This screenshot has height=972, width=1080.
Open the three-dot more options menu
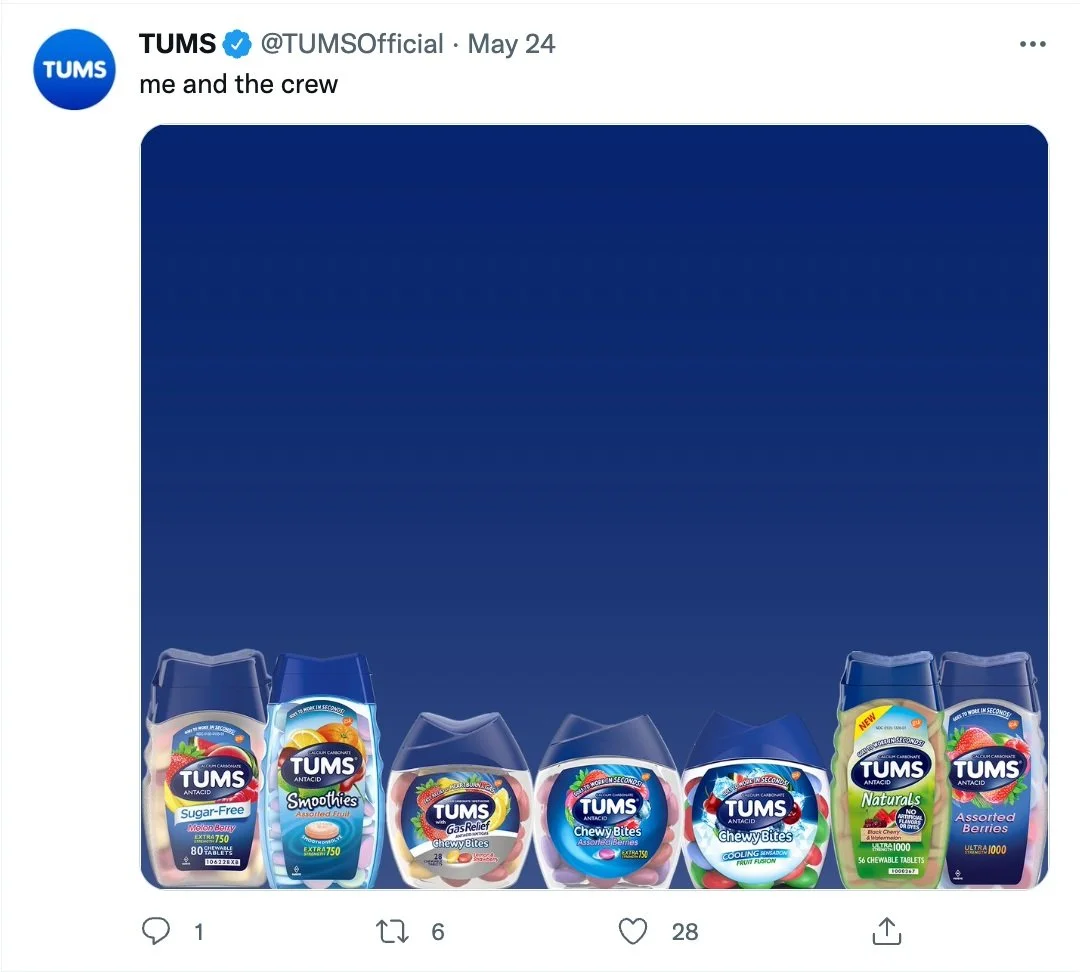pos(1032,44)
